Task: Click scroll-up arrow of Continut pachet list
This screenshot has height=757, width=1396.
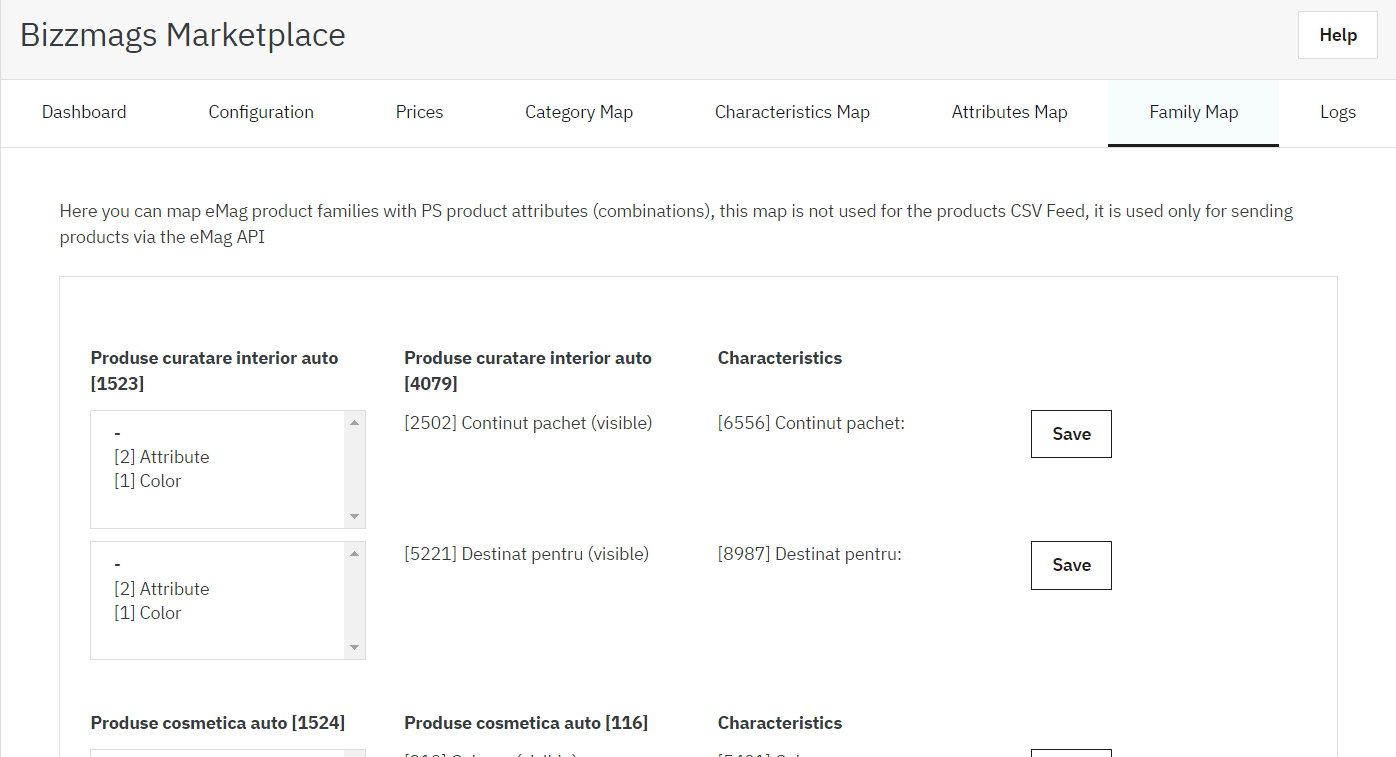Action: click(354, 422)
